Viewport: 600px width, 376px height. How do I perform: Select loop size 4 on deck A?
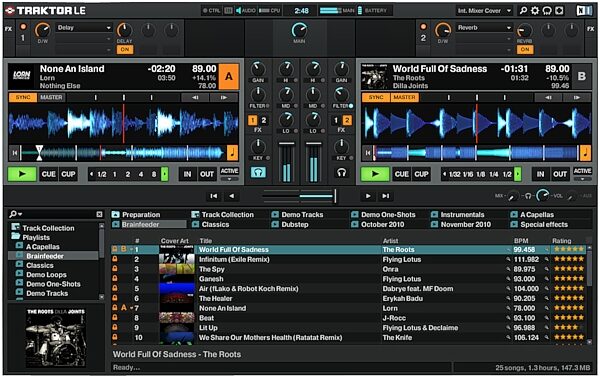tap(141, 174)
